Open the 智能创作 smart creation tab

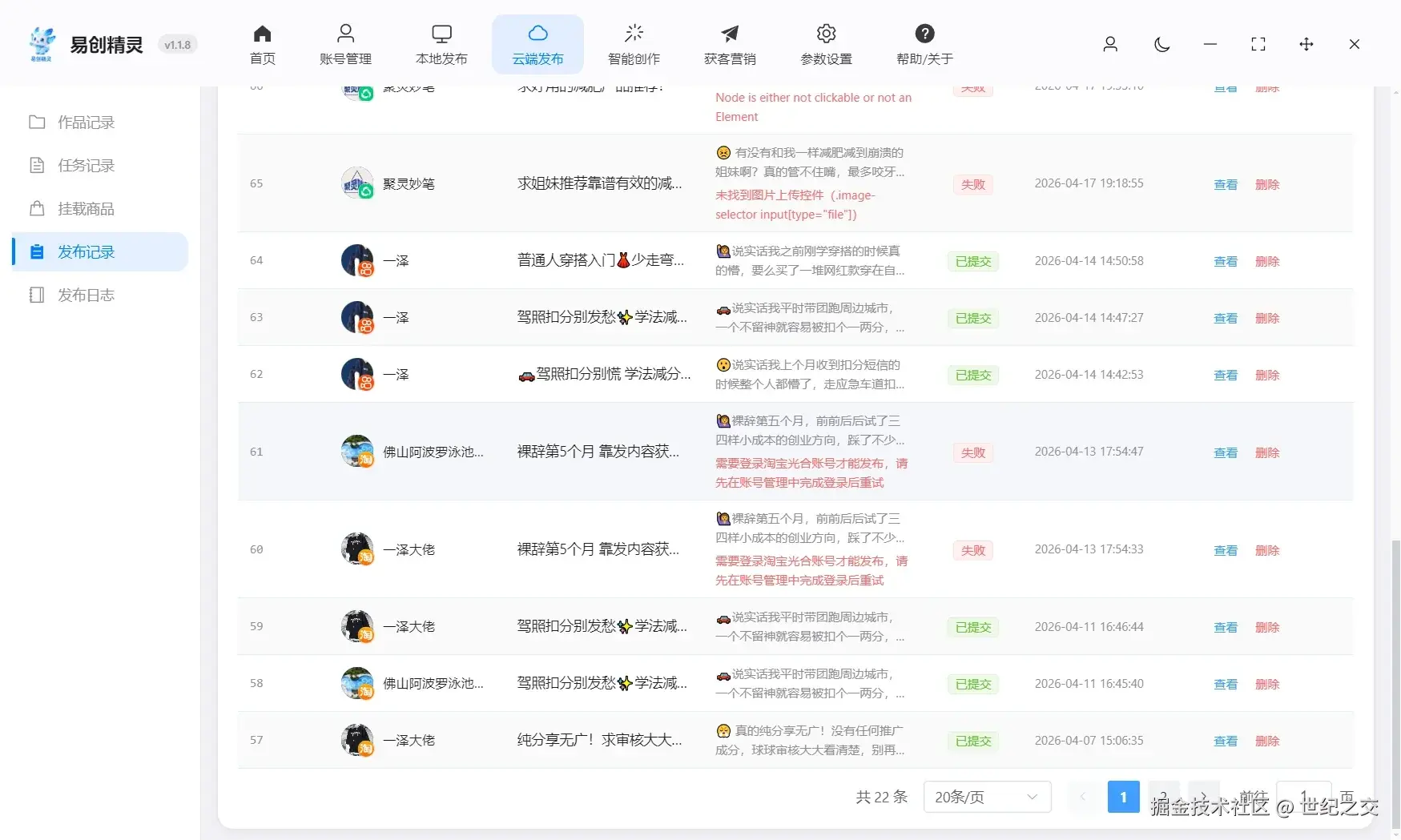tap(634, 45)
